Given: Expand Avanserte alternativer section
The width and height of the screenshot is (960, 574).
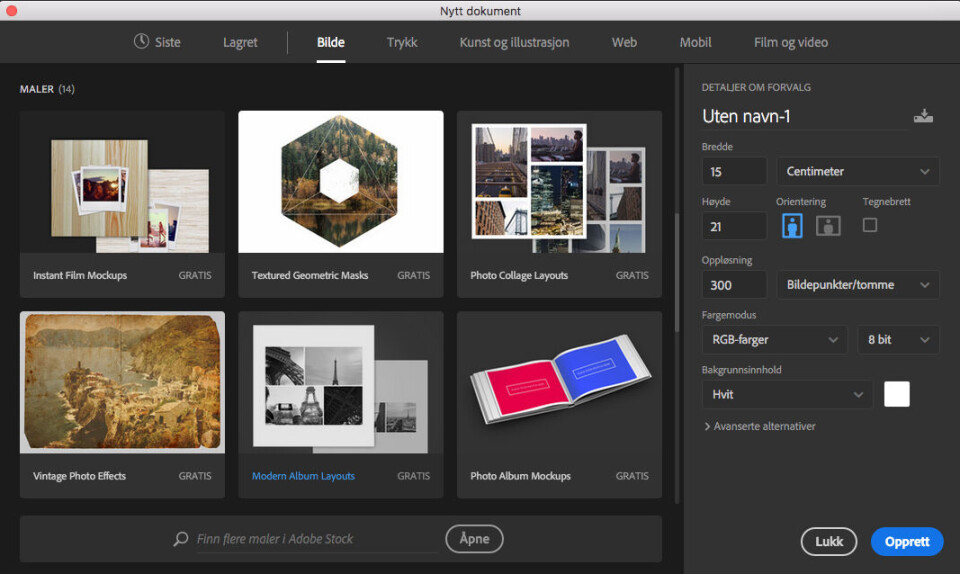Looking at the screenshot, I should (x=759, y=426).
